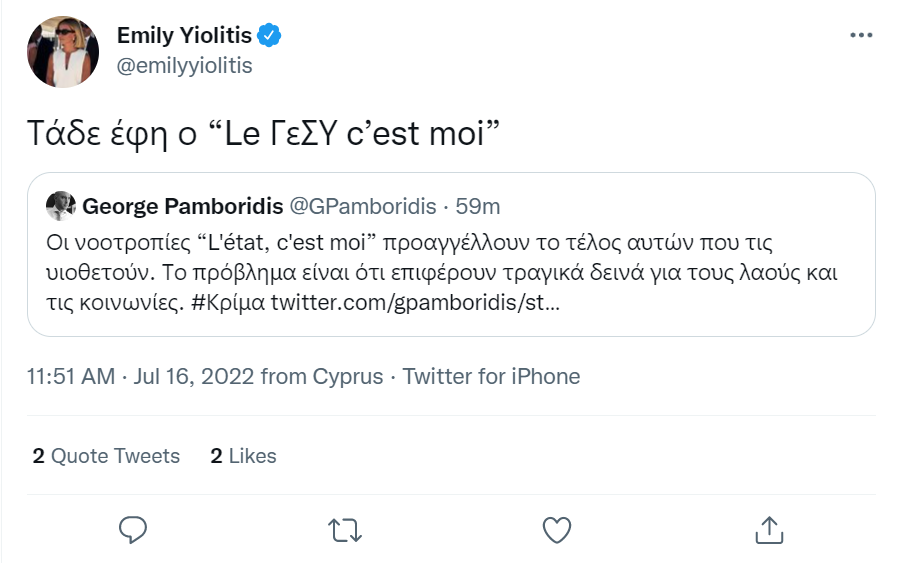Click the blue verified badge

270,36
